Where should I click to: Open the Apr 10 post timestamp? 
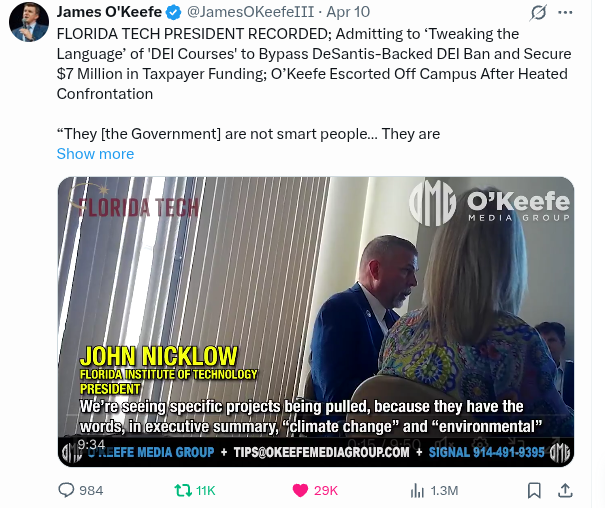coord(348,12)
